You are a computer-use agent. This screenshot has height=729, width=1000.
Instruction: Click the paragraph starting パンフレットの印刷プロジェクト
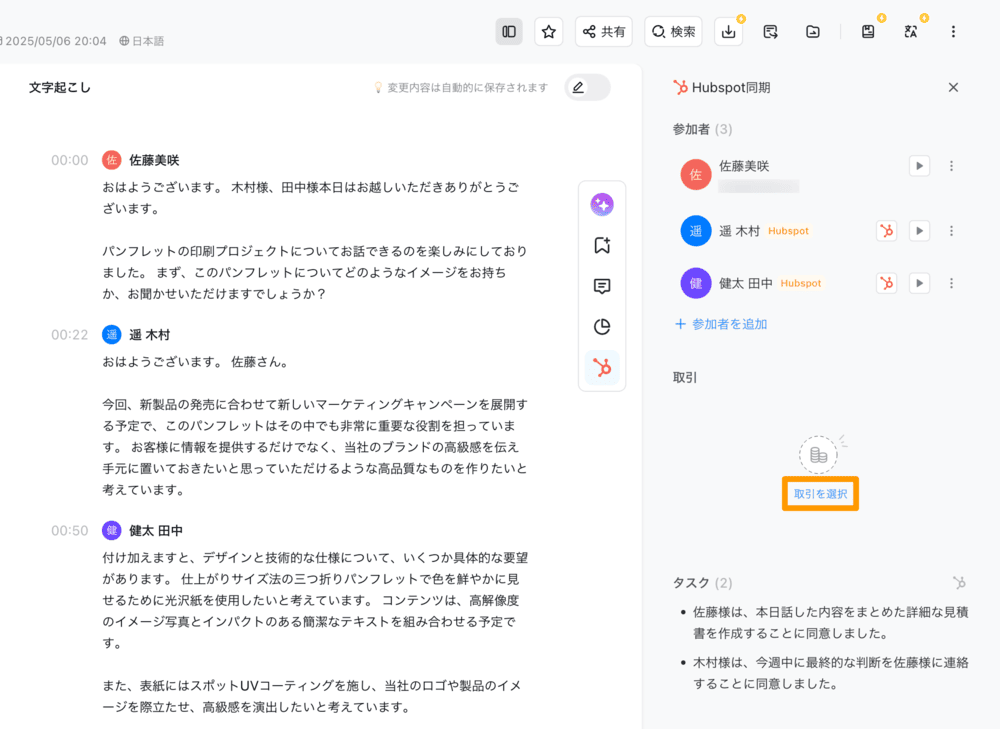[x=315, y=272]
